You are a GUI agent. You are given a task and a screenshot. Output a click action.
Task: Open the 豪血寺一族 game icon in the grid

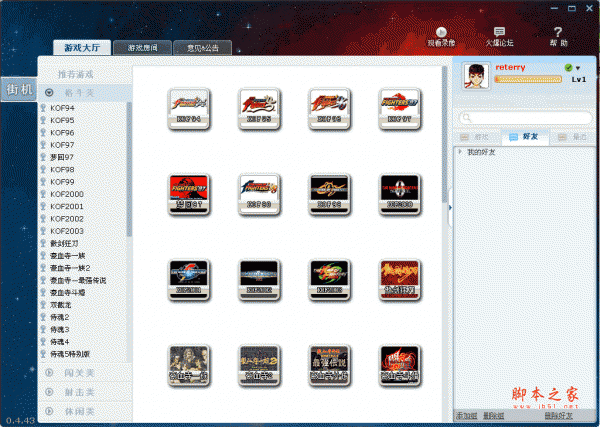coord(189,365)
